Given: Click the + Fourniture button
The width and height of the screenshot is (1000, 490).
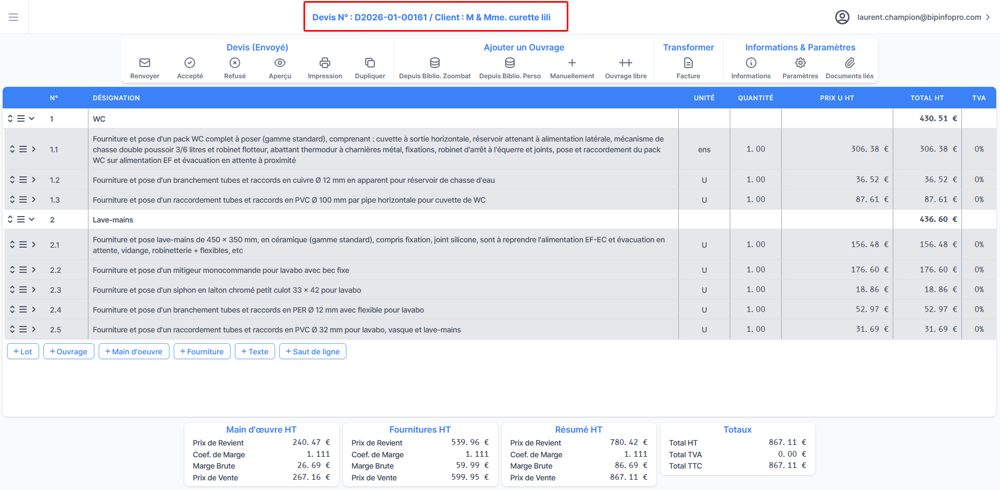Looking at the screenshot, I should coord(202,352).
